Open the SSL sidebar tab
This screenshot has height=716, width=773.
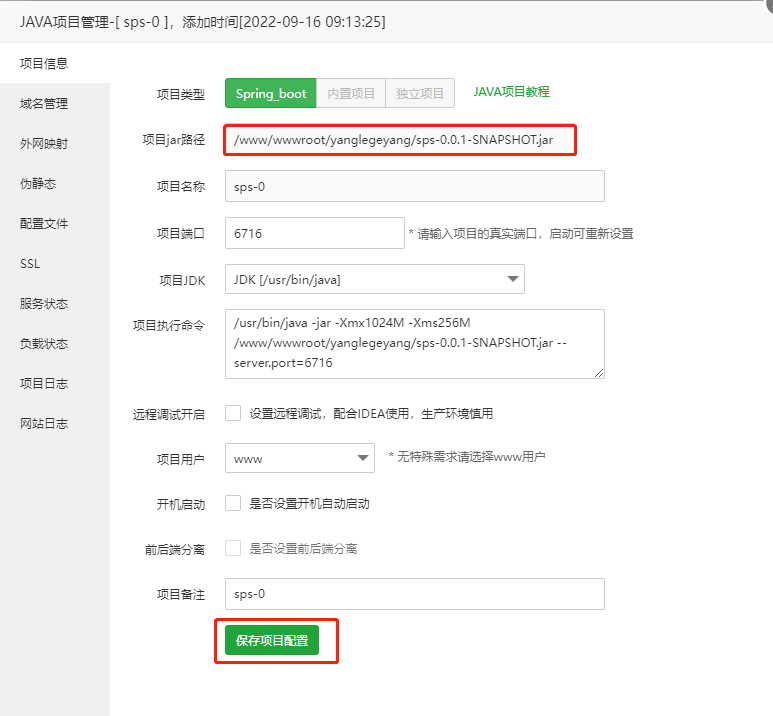click(x=30, y=263)
